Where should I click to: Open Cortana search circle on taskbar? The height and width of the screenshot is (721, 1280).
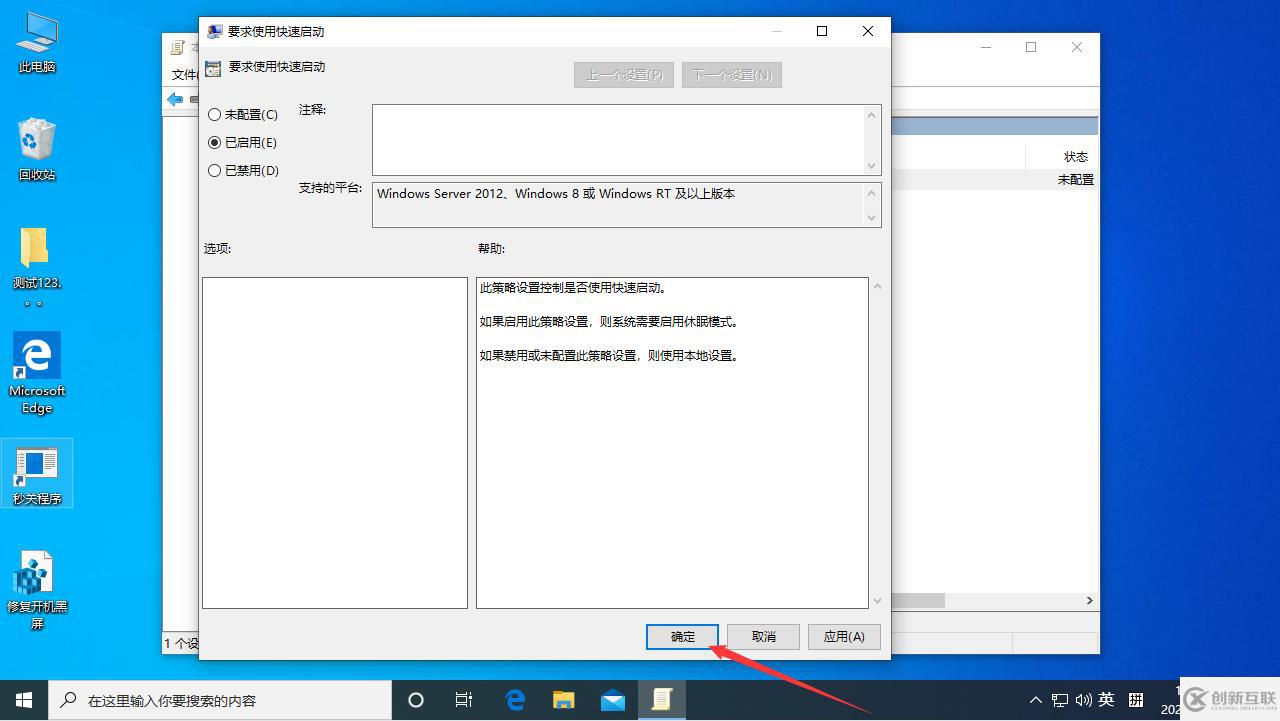(x=415, y=700)
